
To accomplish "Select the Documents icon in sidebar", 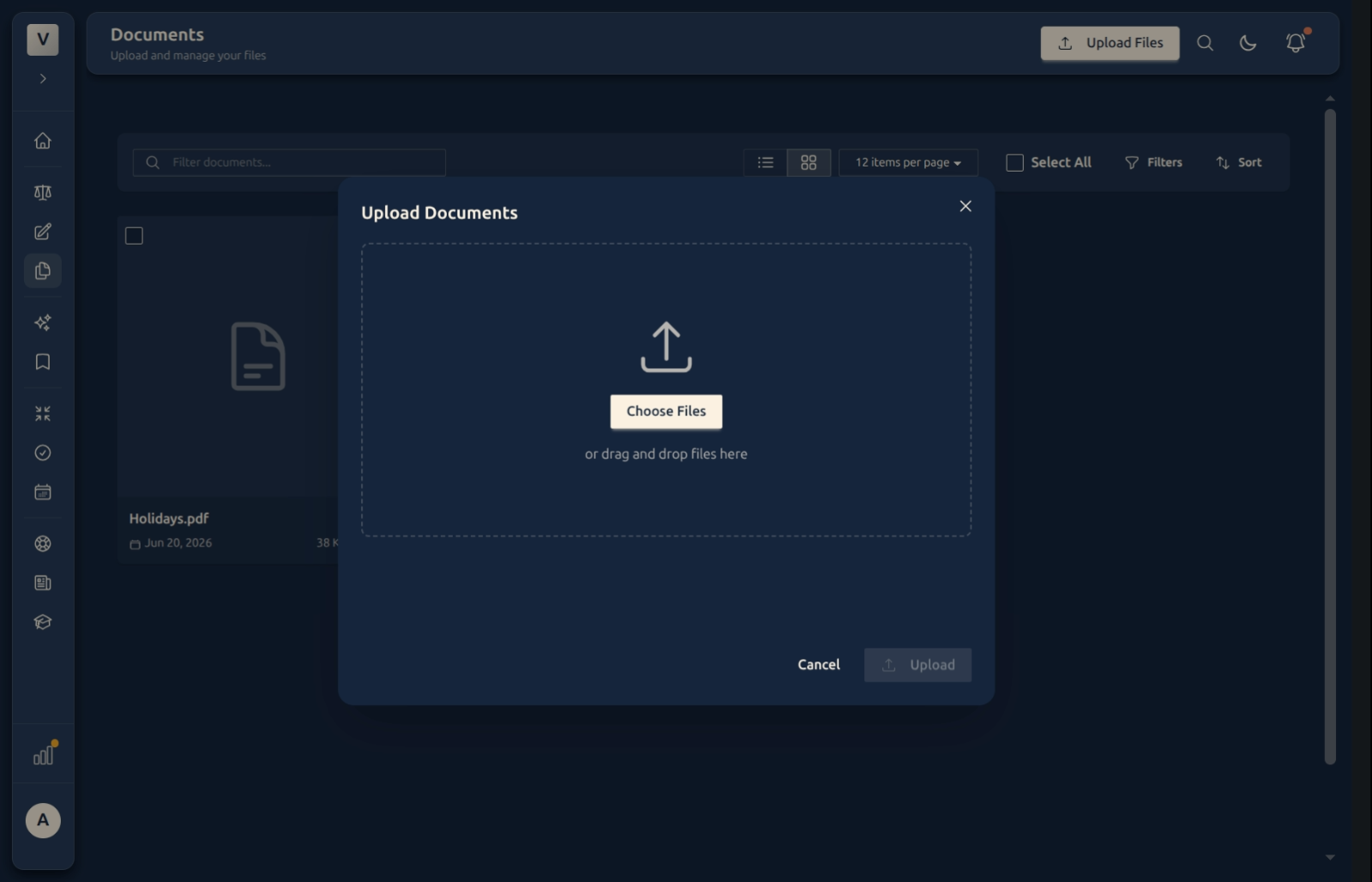I will pyautogui.click(x=43, y=271).
